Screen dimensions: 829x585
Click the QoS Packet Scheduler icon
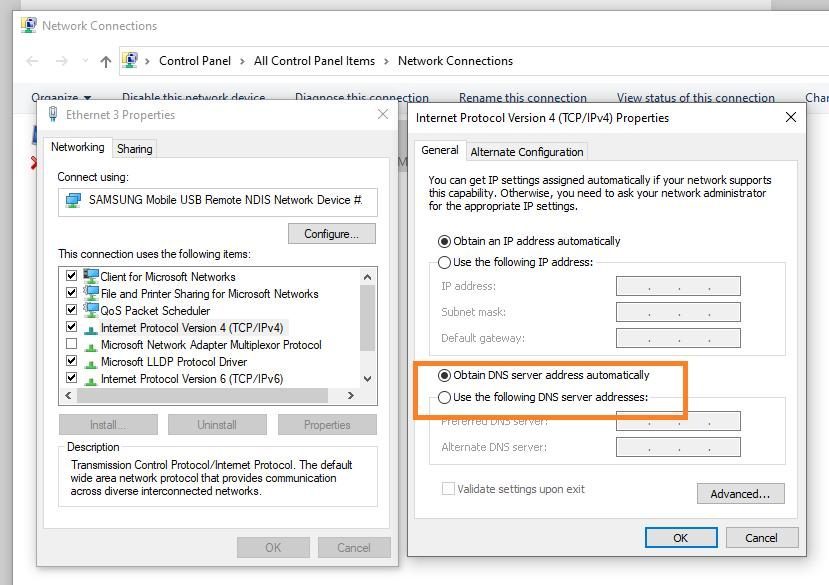91,309
